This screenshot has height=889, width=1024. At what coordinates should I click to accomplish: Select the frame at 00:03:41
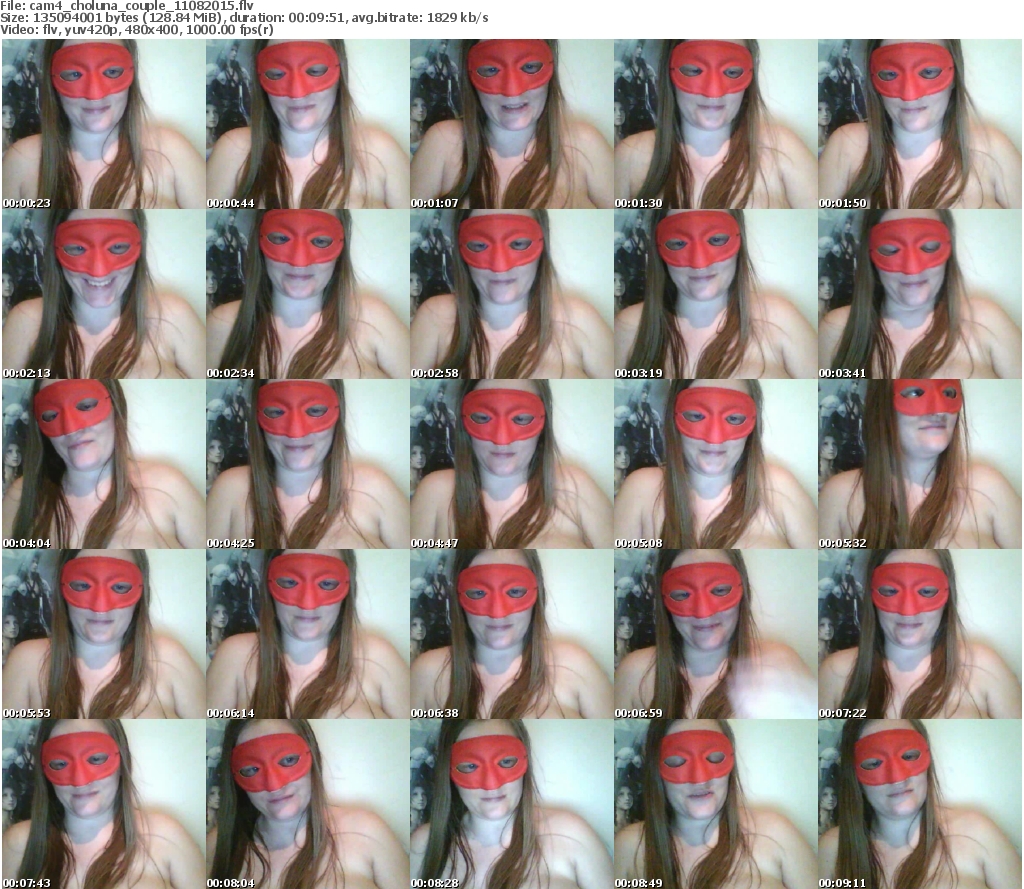tap(920, 294)
